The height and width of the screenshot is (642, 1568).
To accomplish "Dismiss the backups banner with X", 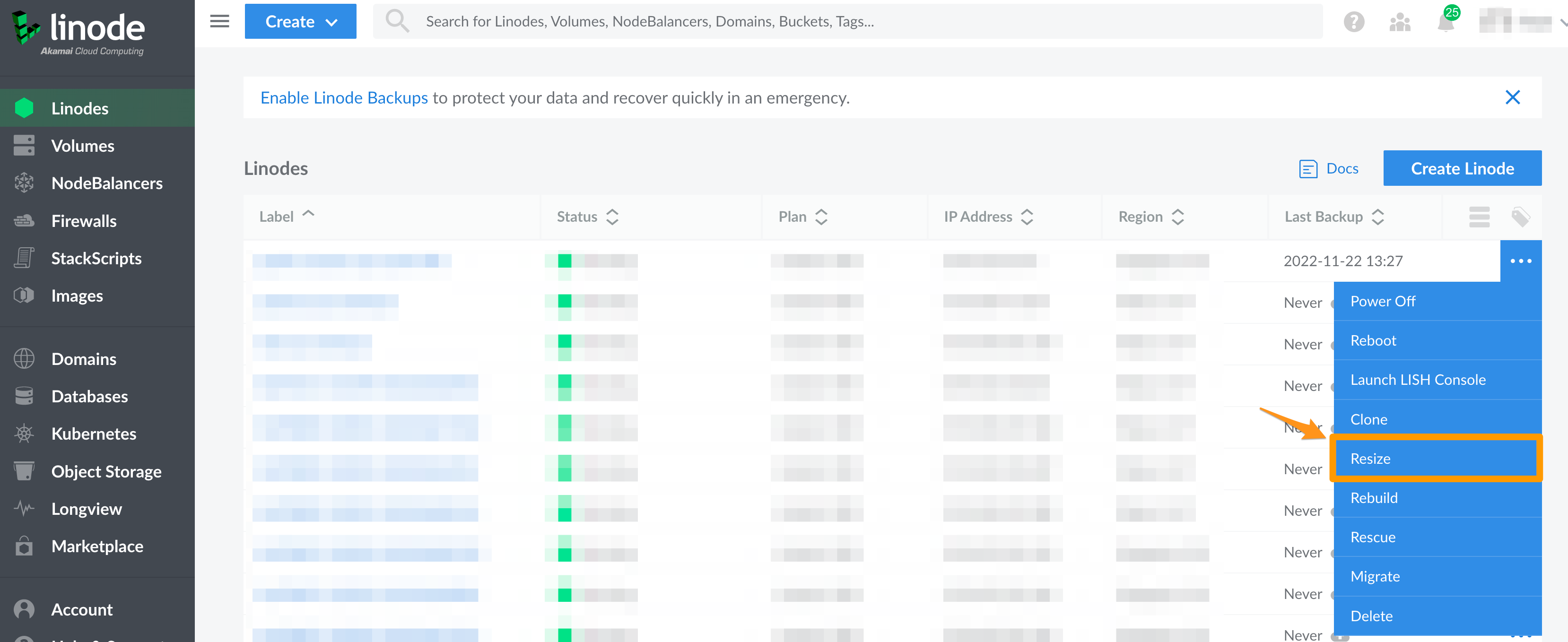I will tap(1512, 97).
